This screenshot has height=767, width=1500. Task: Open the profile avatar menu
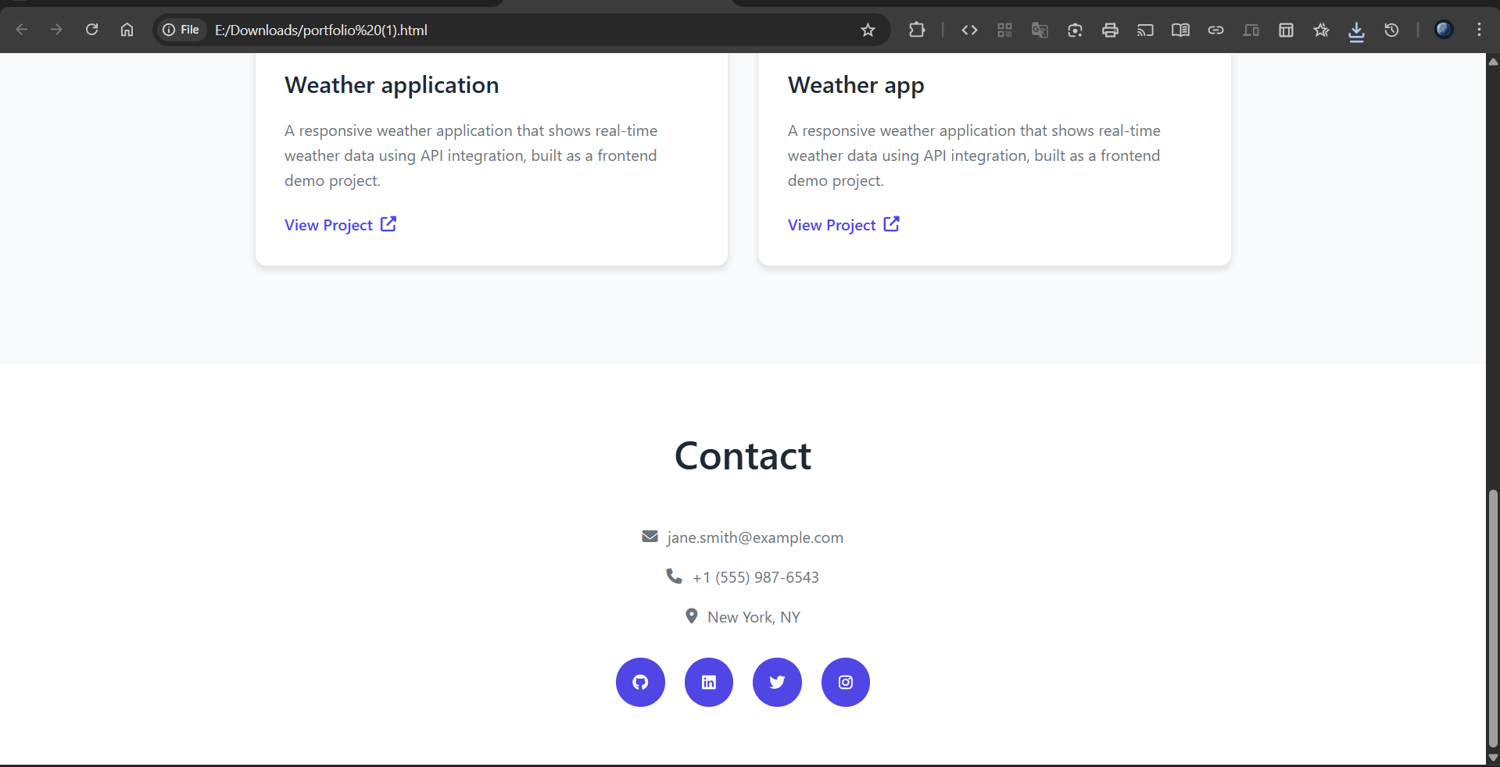(1444, 30)
